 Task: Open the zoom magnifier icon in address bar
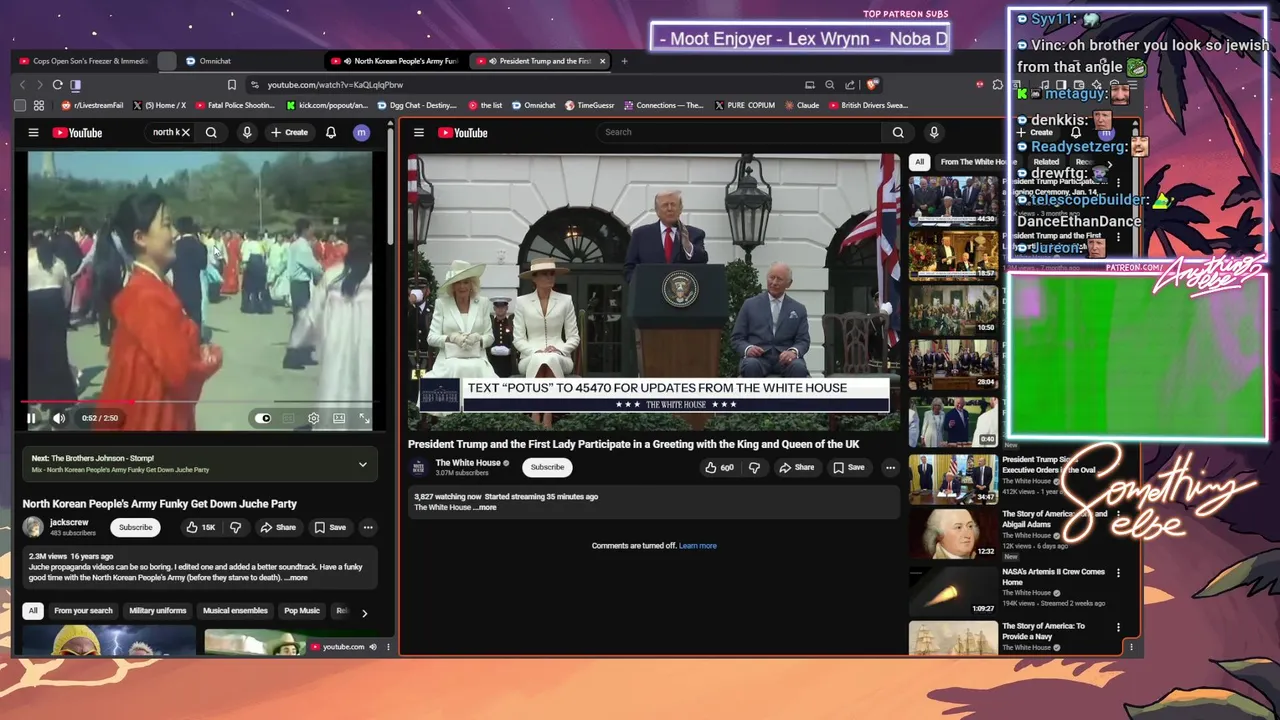[x=829, y=85]
